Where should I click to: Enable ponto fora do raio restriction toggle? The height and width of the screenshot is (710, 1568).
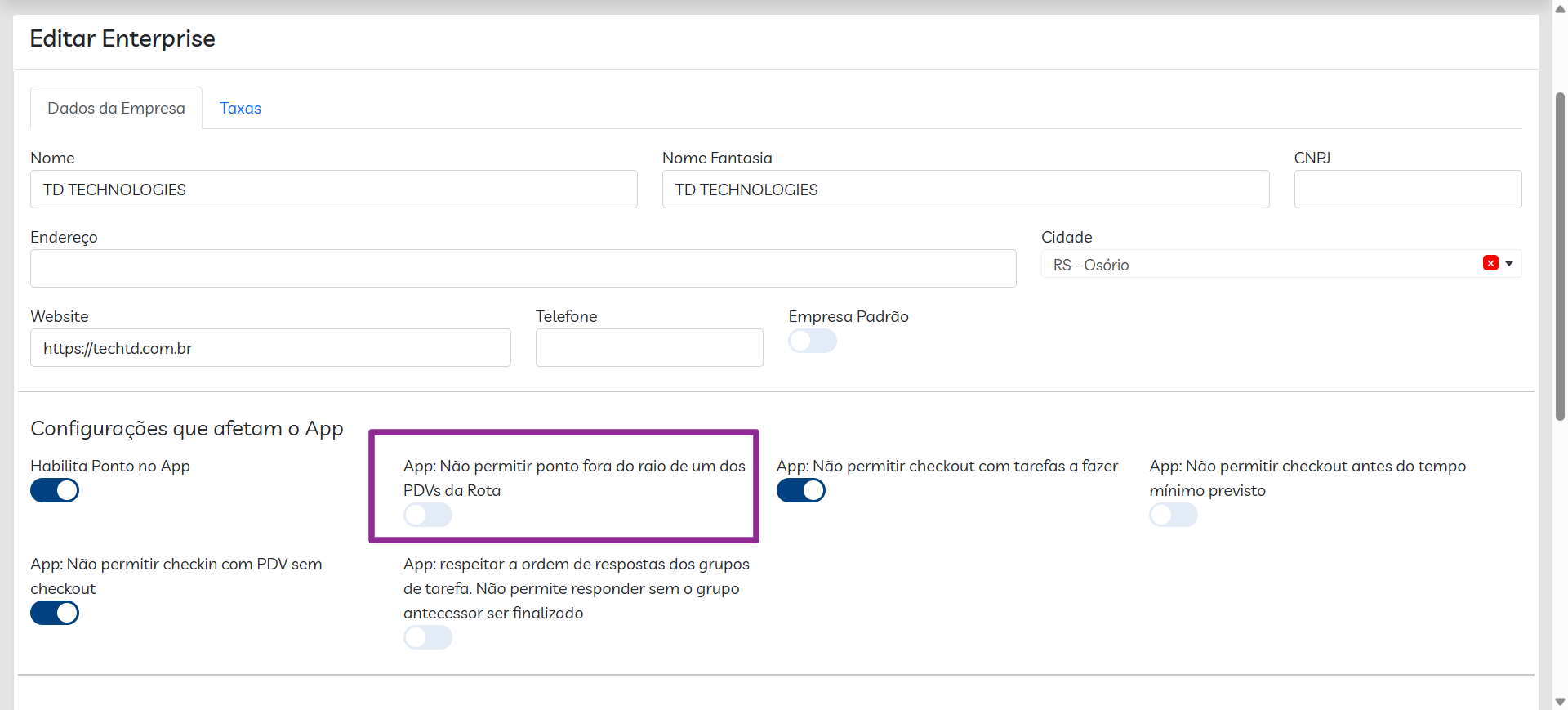pyautogui.click(x=428, y=515)
